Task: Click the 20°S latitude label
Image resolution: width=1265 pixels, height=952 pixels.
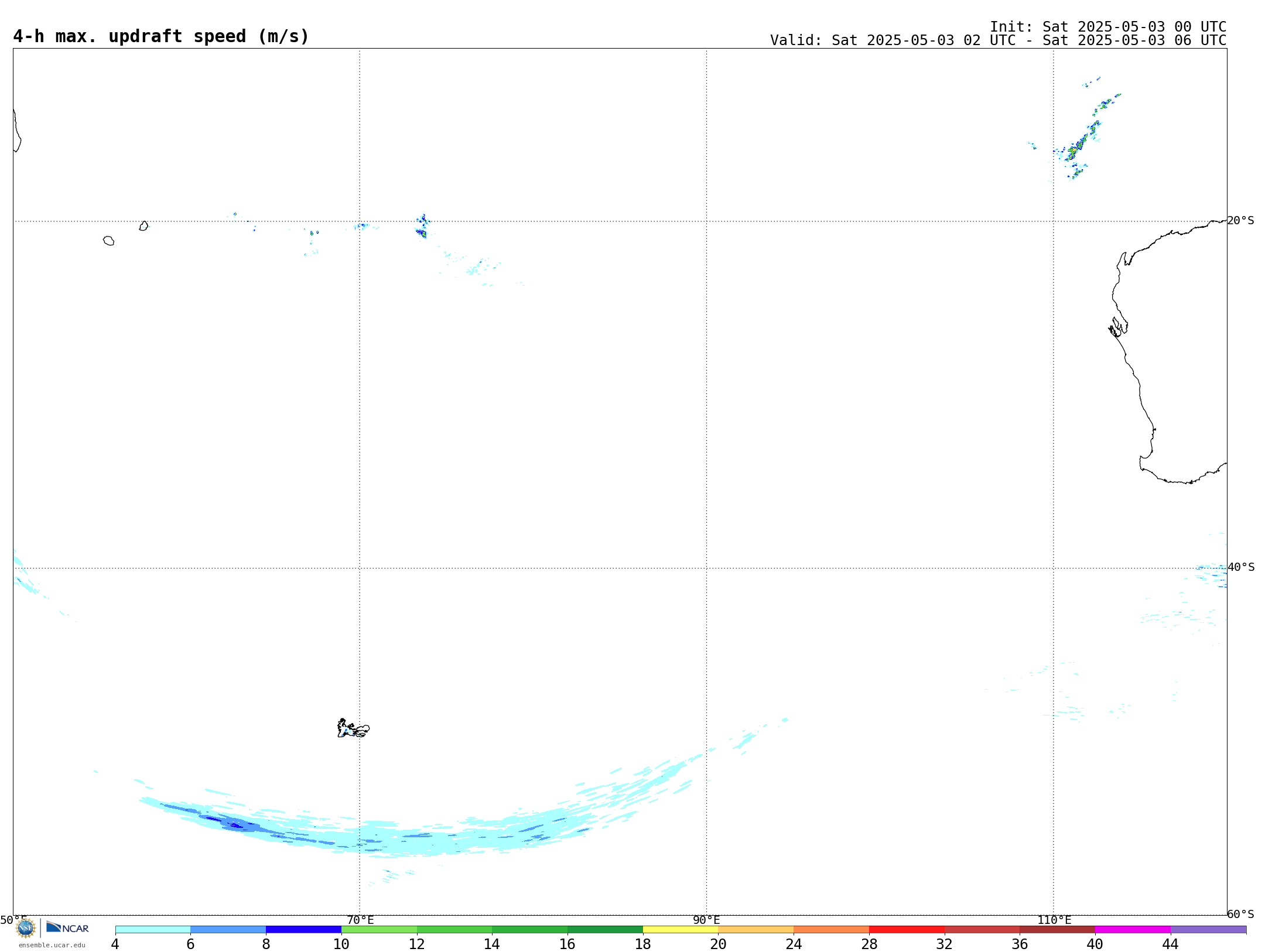Action: [x=1240, y=221]
